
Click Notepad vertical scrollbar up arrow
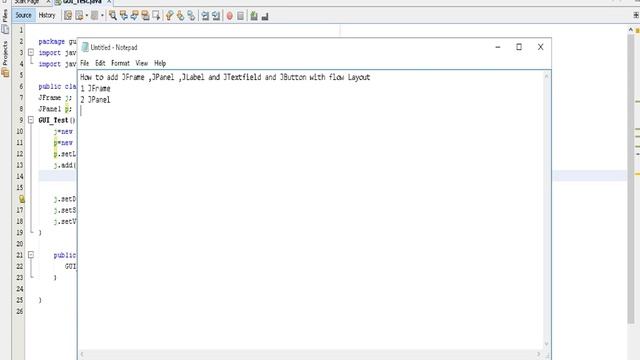[x=547, y=76]
